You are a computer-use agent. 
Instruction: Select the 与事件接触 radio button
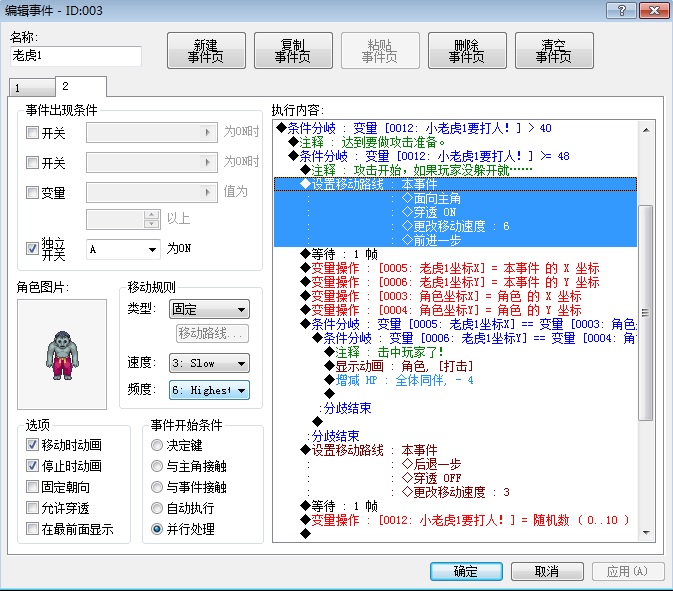click(157, 487)
